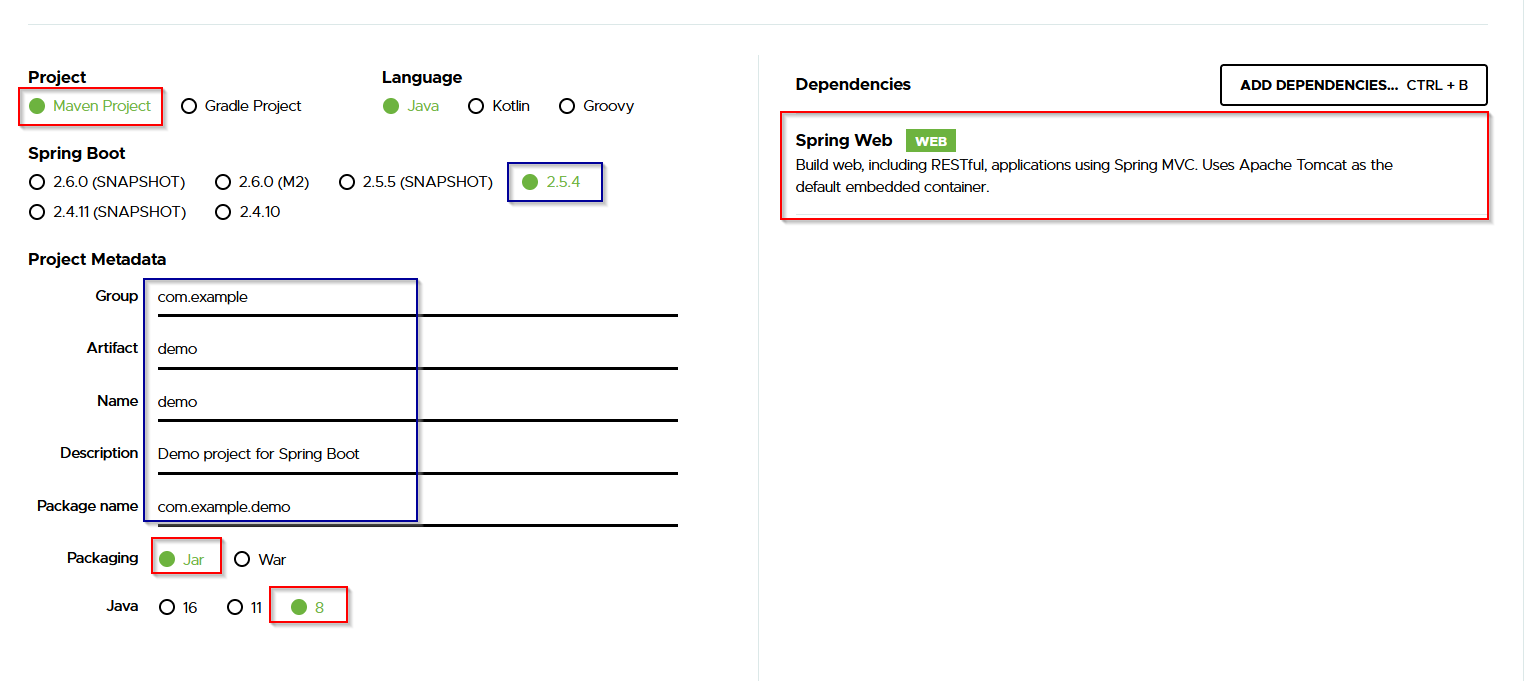Image resolution: width=1533 pixels, height=681 pixels.
Task: Select Java version 16
Action: (x=167, y=607)
